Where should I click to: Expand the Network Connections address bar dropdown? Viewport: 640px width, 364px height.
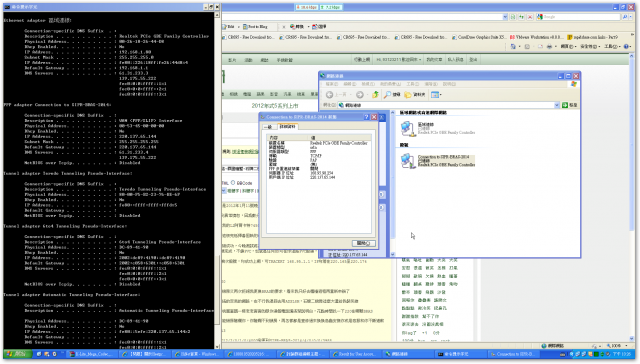[x=557, y=105]
